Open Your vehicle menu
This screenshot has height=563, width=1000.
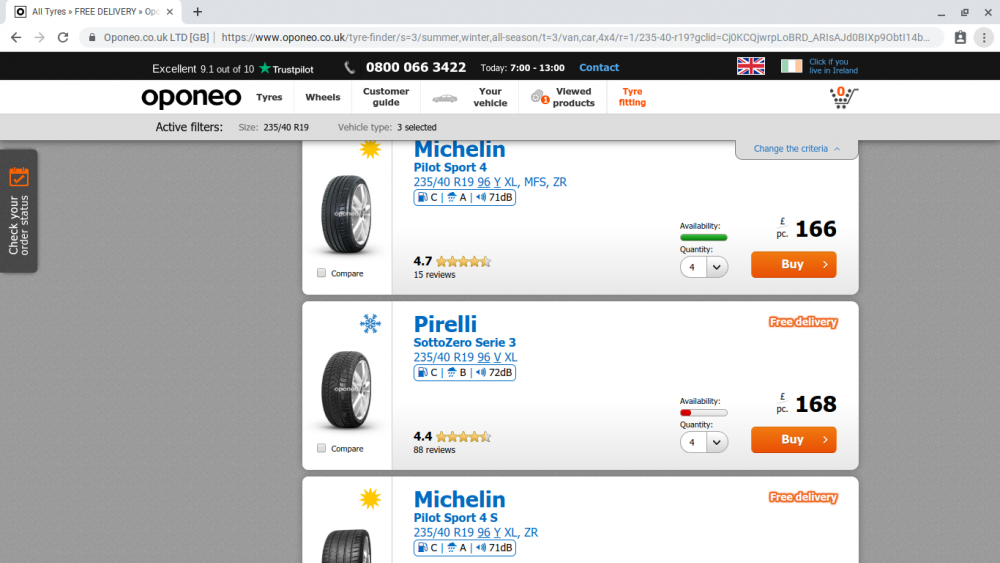pyautogui.click(x=490, y=97)
